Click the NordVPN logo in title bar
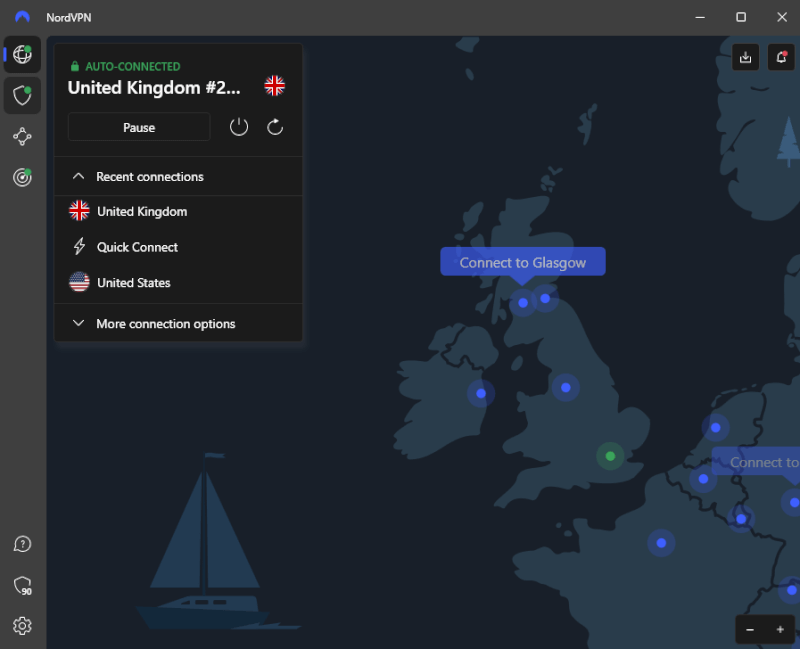The width and height of the screenshot is (800, 649). tap(22, 17)
